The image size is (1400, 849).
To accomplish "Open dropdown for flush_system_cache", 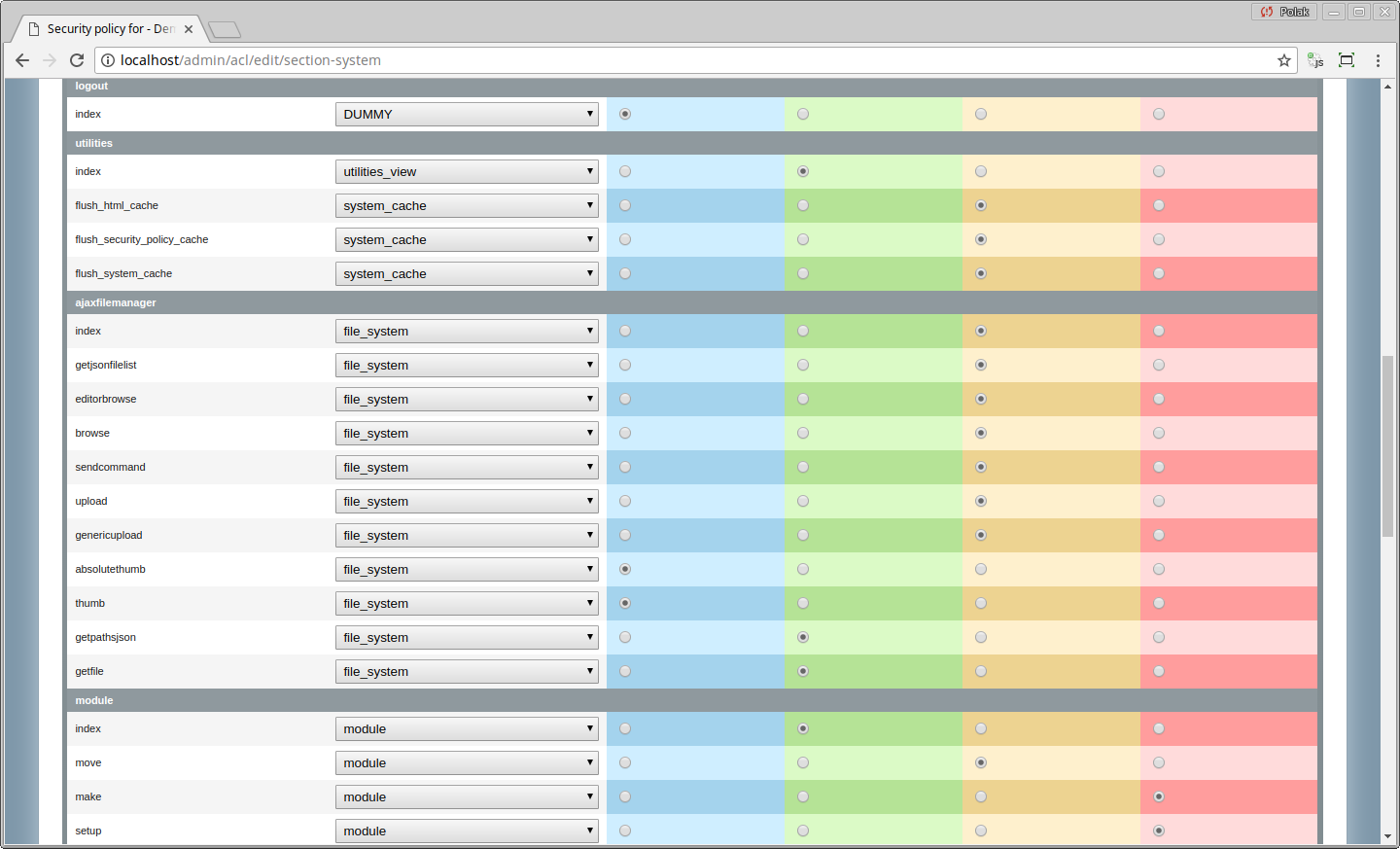I will (x=467, y=273).
